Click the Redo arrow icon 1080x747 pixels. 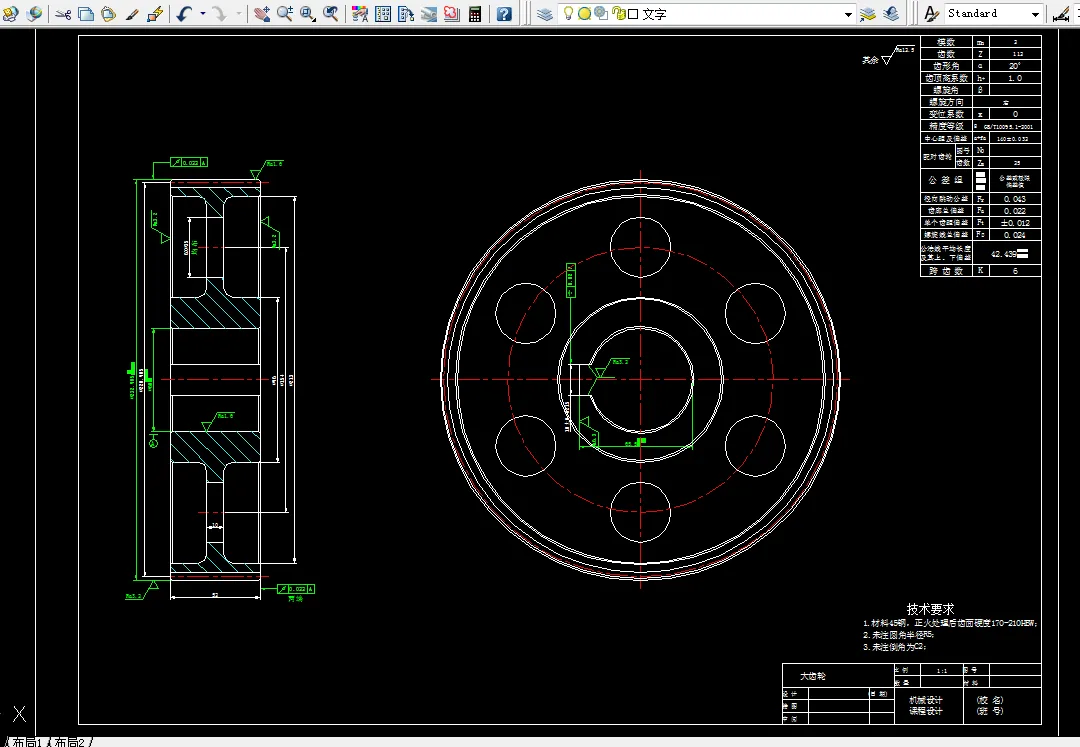click(x=219, y=14)
